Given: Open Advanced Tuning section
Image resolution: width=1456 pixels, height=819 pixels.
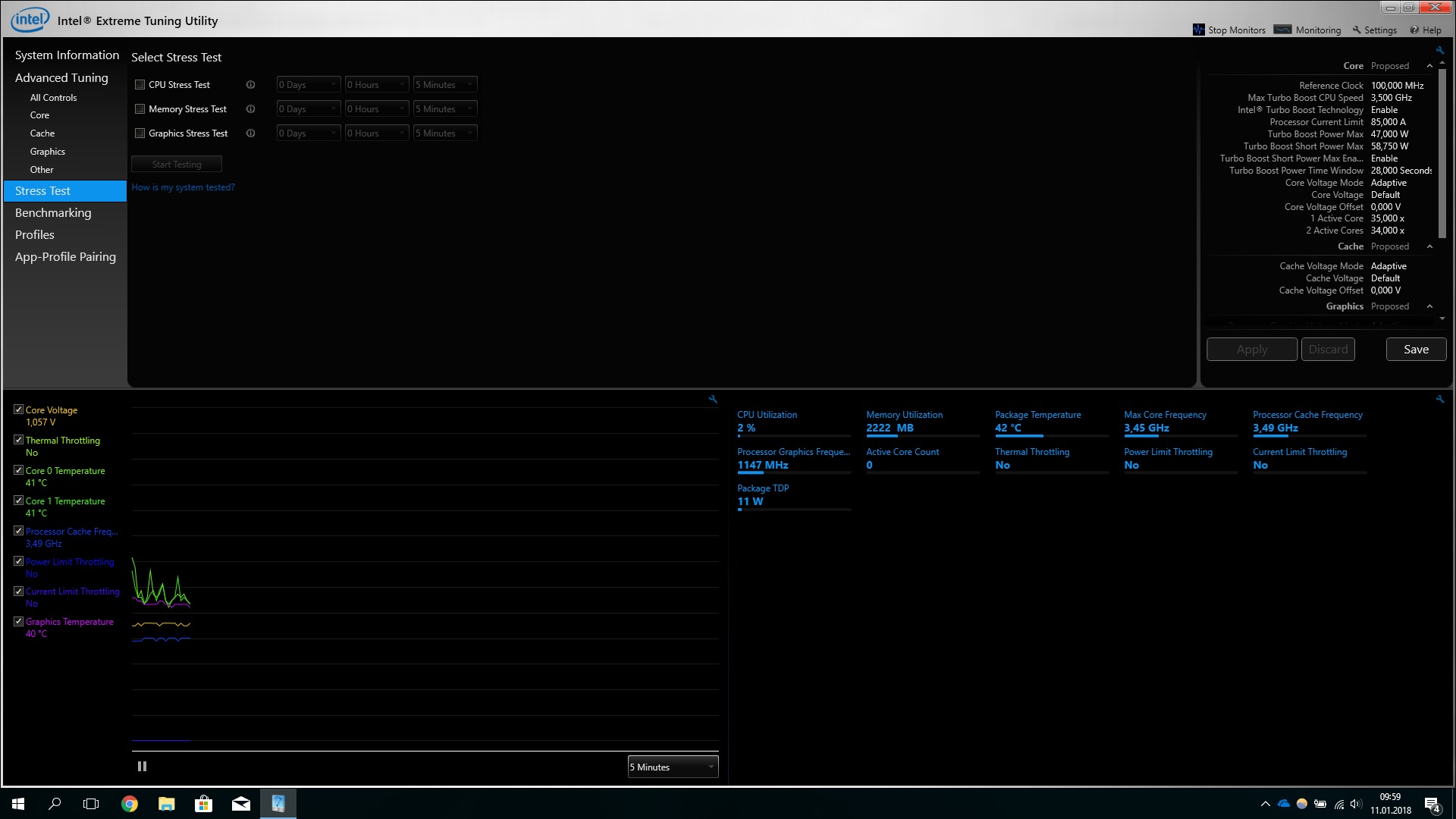Looking at the screenshot, I should coord(61,78).
